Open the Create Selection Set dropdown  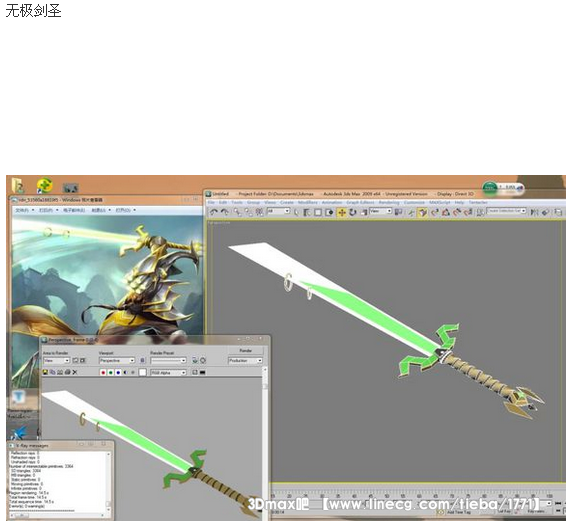507,211
